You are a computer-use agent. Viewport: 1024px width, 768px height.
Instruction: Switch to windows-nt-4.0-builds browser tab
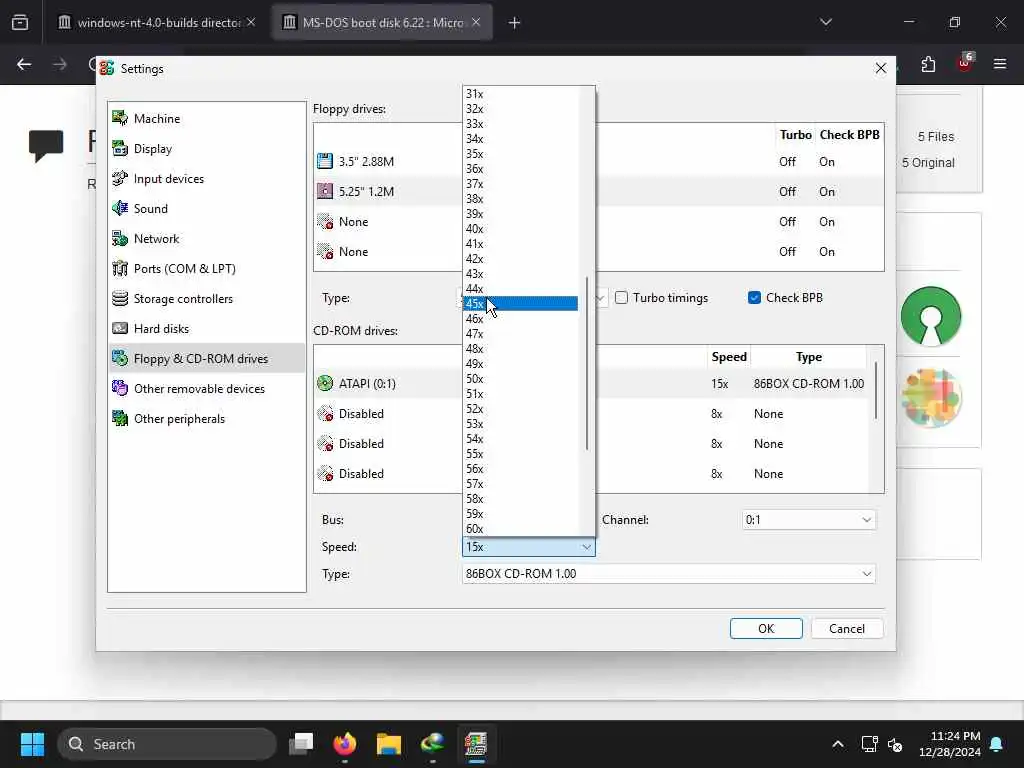click(157, 22)
